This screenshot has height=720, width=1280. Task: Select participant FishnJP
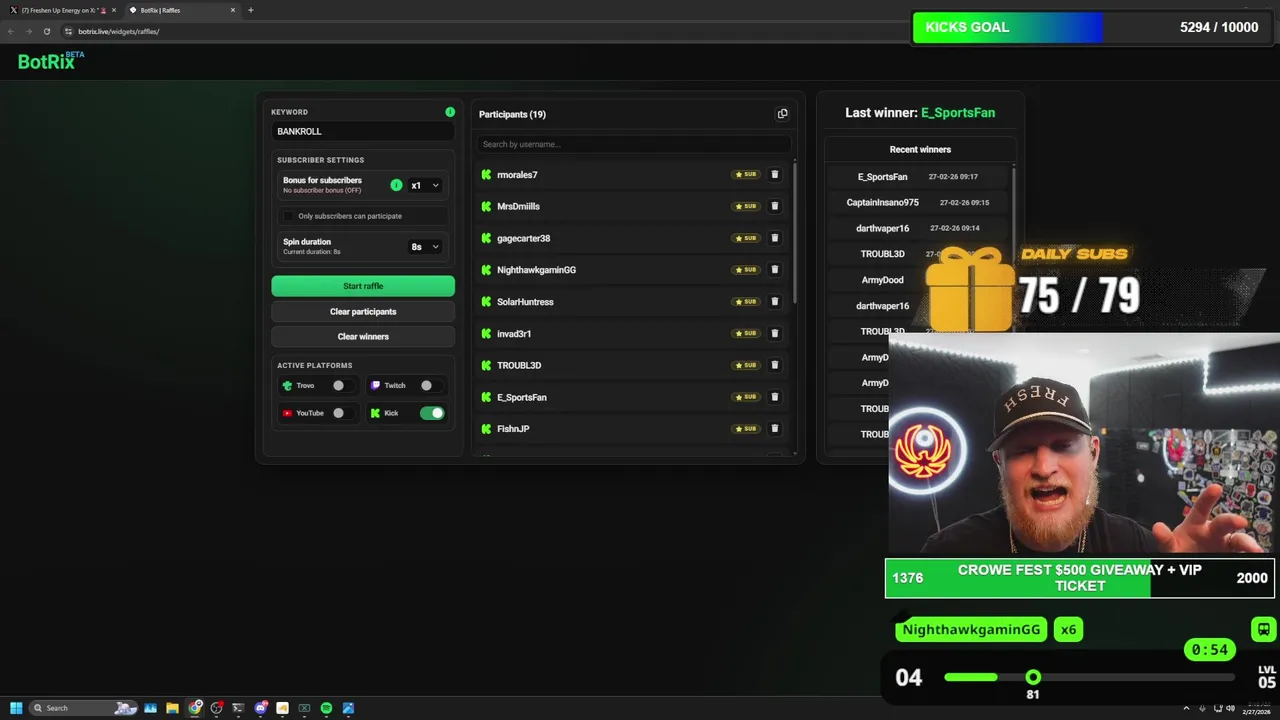pos(513,429)
